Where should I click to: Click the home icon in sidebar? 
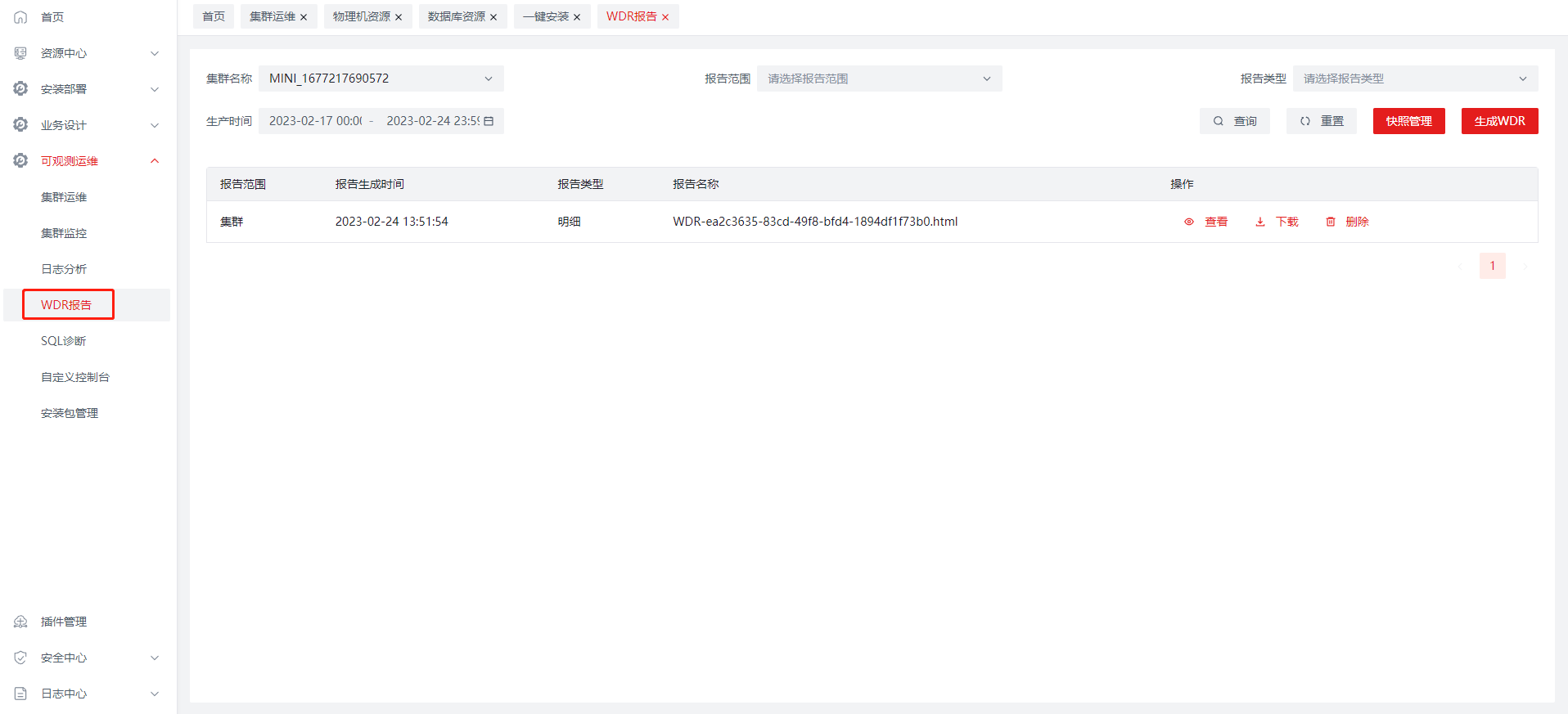[x=21, y=17]
